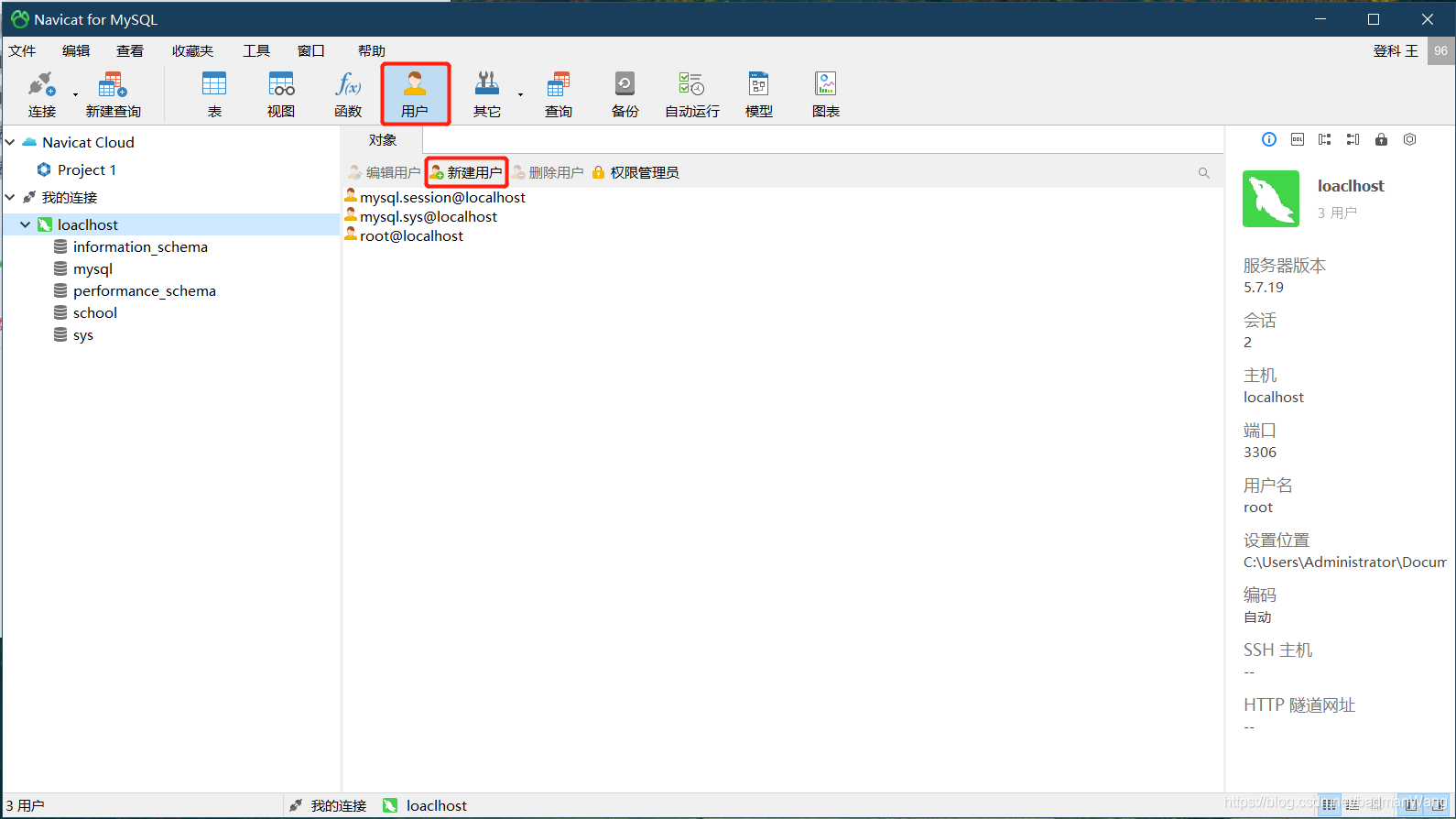This screenshot has height=819, width=1456.
Task: Open the 窗口 menu
Action: tap(311, 50)
